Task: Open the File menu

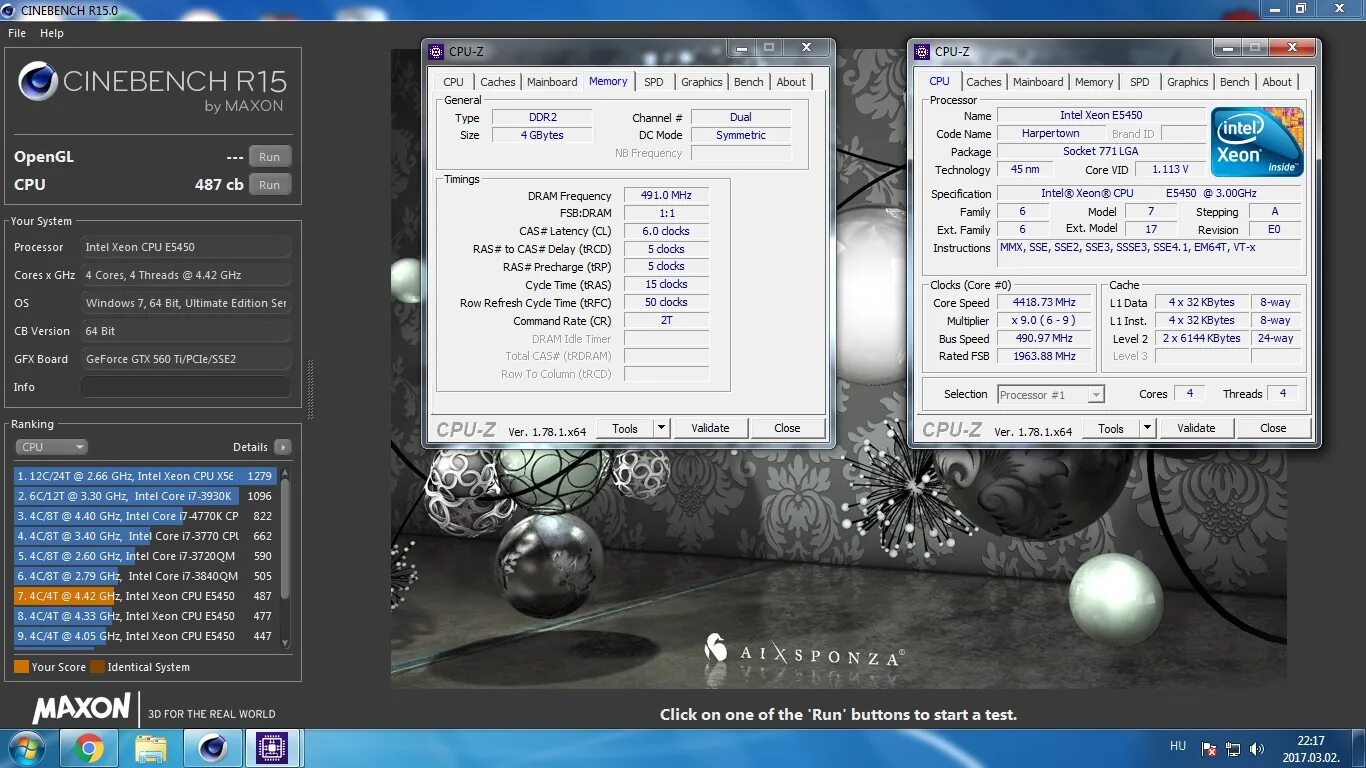Action: point(17,33)
